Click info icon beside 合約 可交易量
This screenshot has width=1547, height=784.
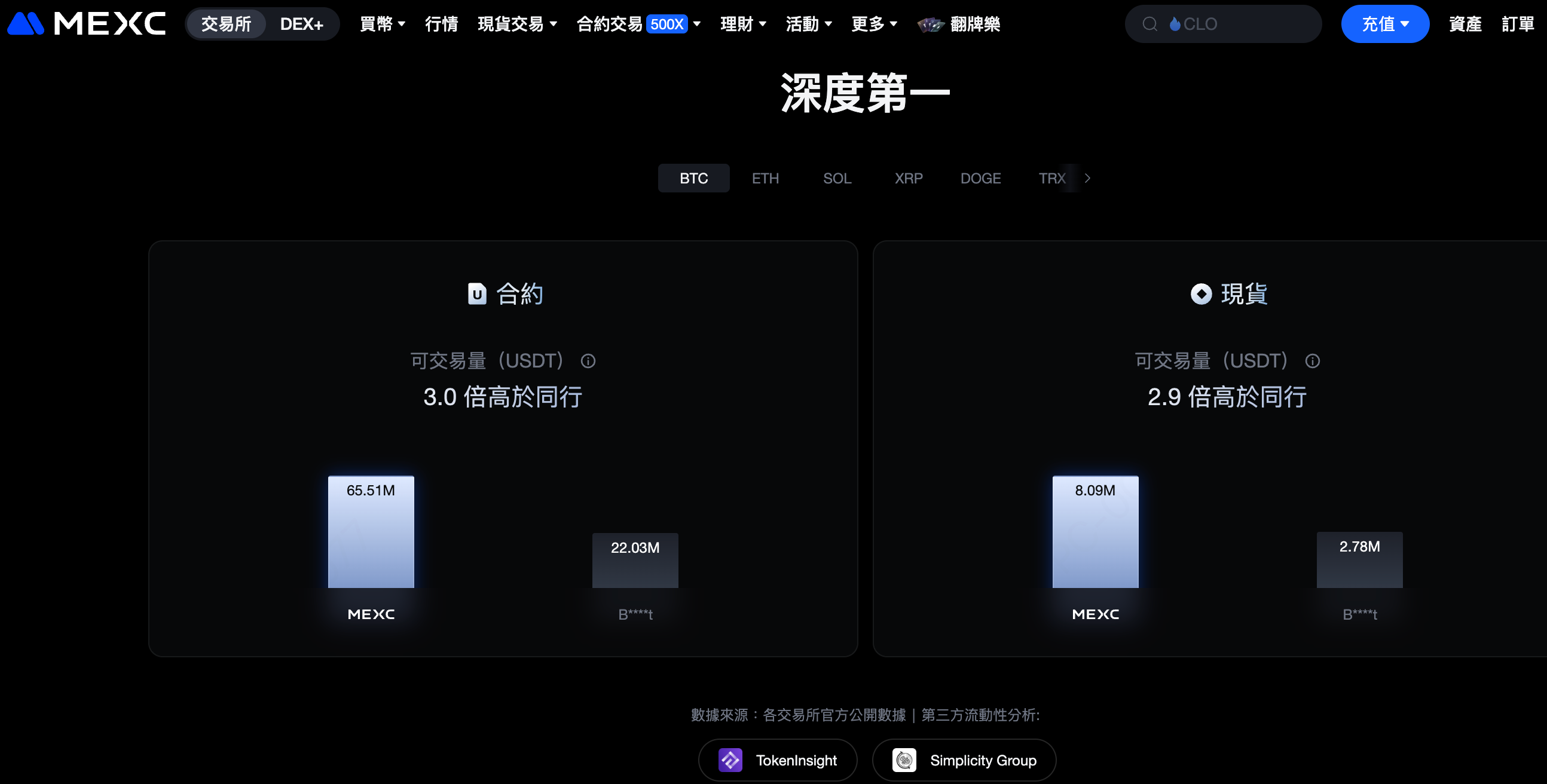[x=588, y=361]
